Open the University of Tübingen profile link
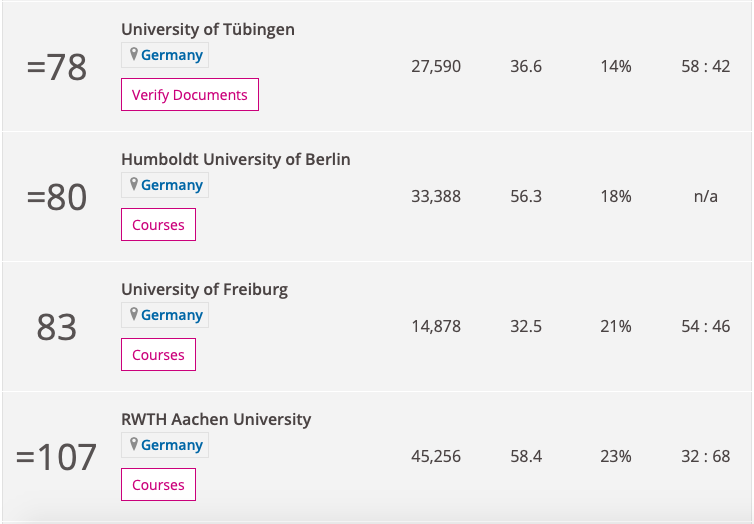 pos(208,29)
